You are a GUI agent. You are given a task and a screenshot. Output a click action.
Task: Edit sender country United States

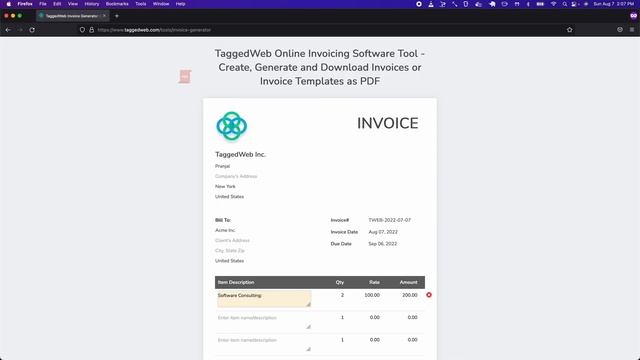[229, 197]
